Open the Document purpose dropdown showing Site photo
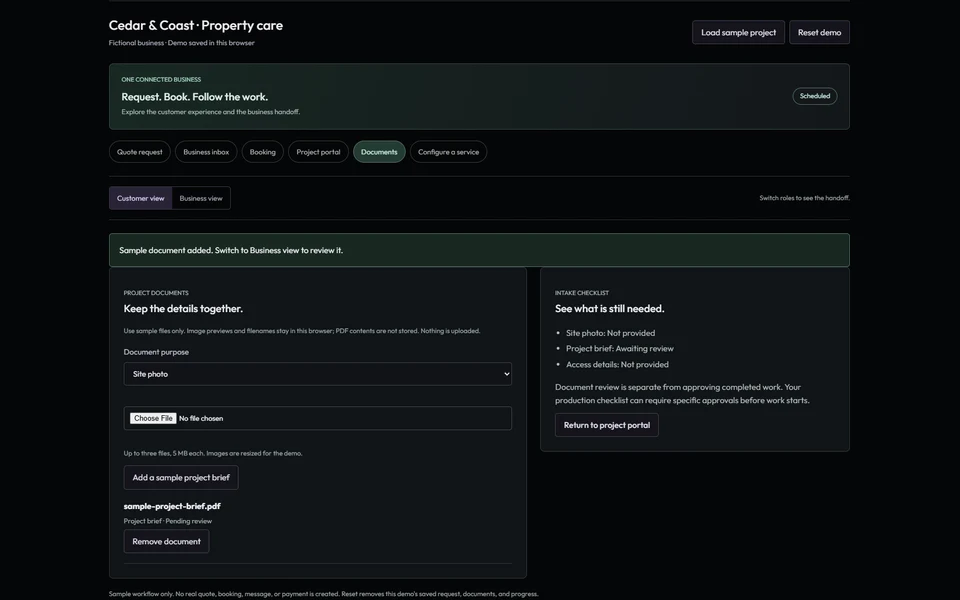Viewport: 960px width, 600px height. (318, 374)
